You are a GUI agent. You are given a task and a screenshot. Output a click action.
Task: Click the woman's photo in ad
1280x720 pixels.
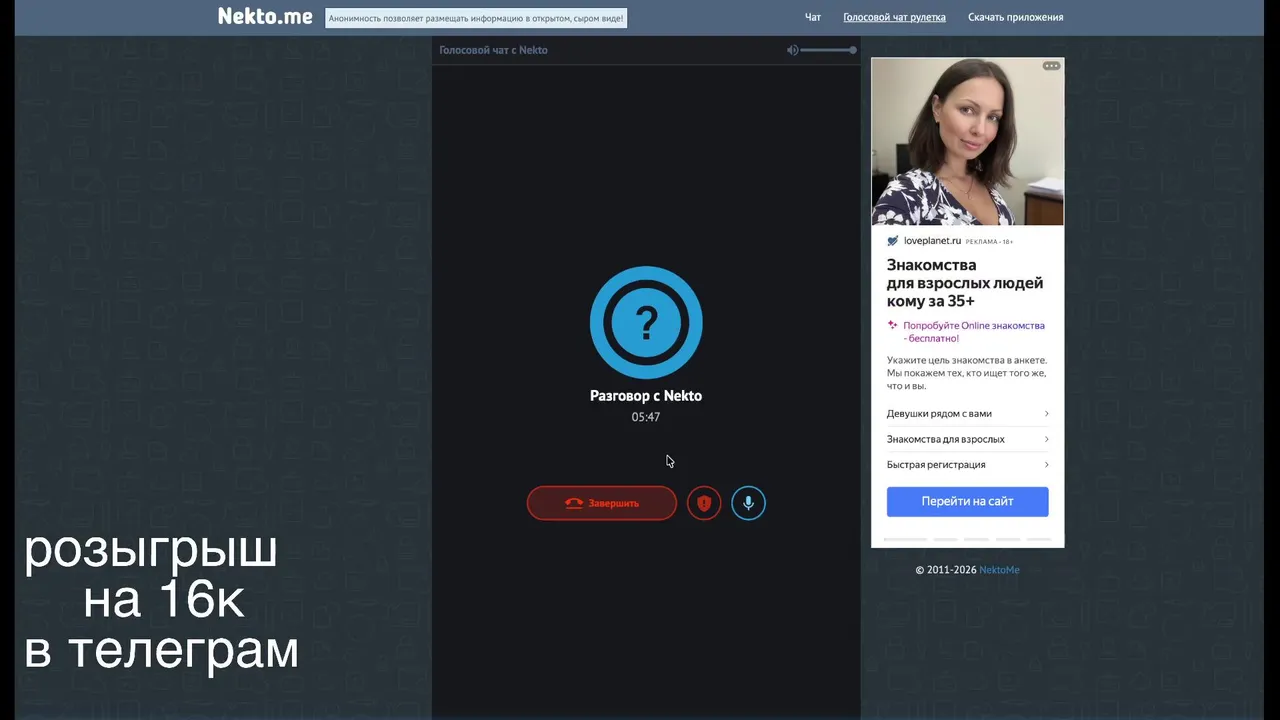(x=967, y=142)
